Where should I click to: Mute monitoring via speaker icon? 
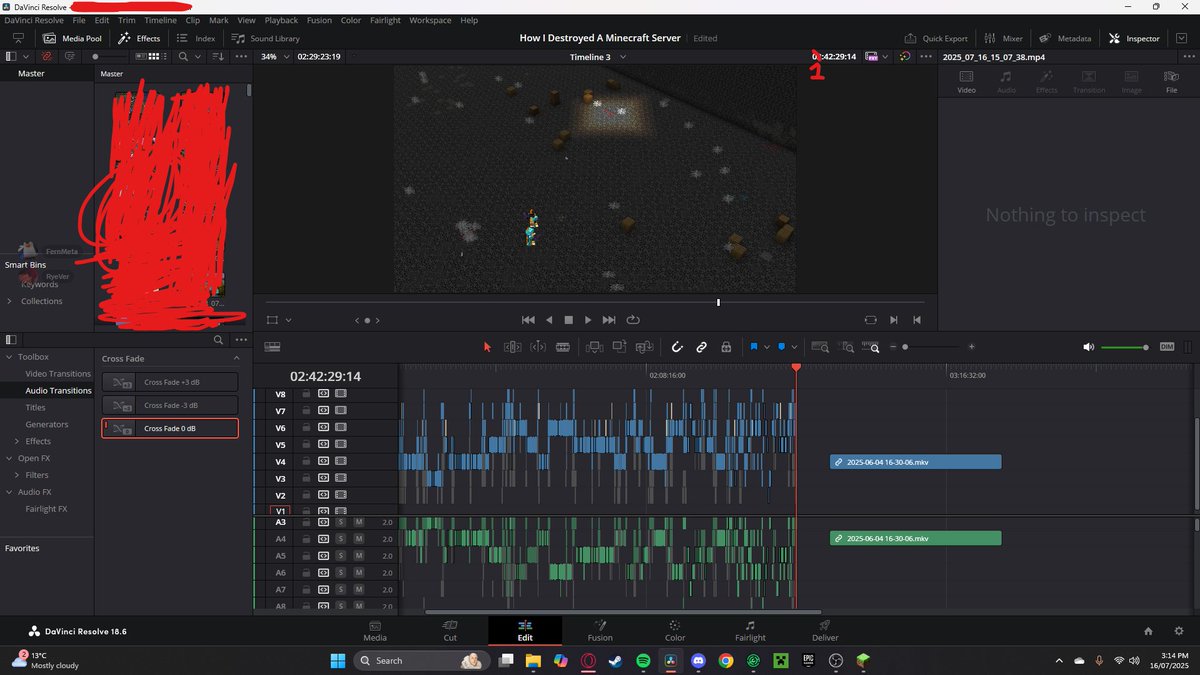[x=1089, y=347]
